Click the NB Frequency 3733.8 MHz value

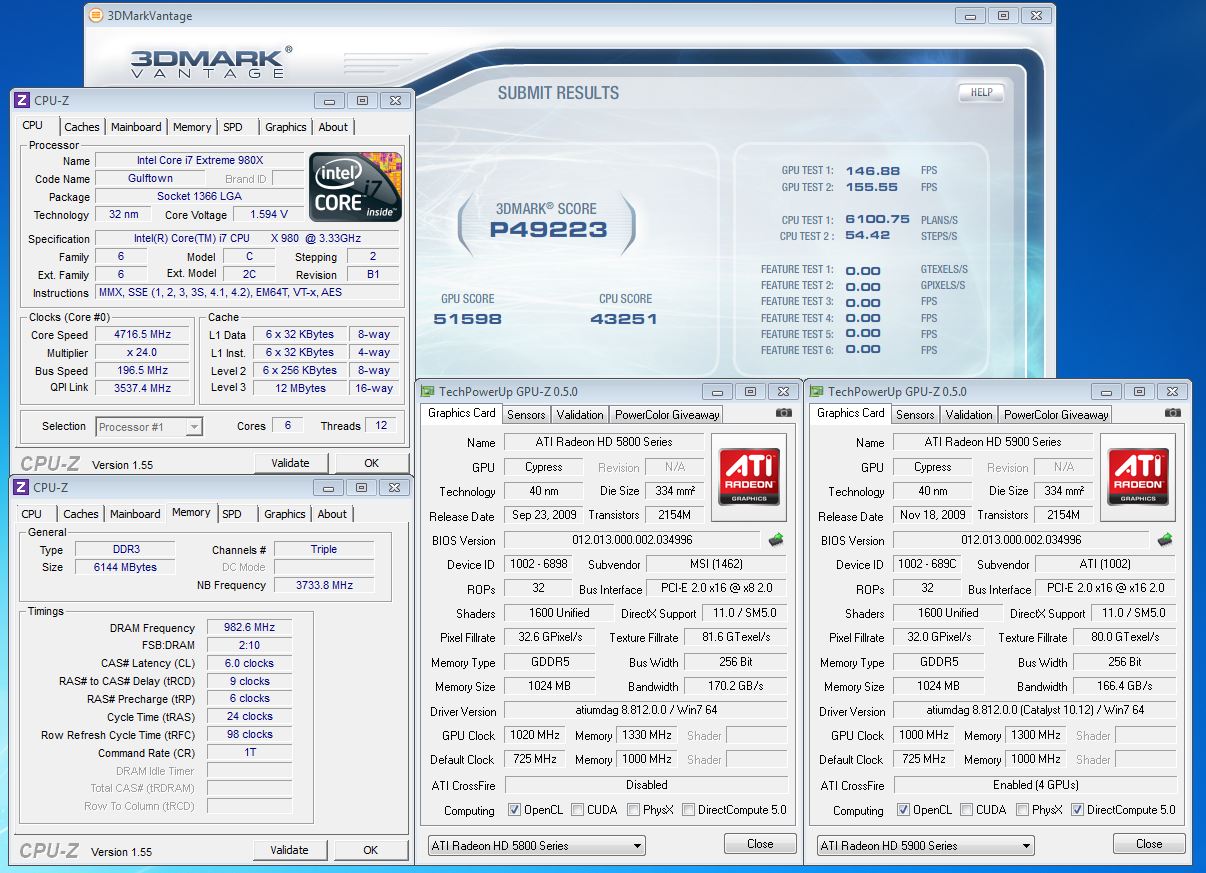(324, 585)
